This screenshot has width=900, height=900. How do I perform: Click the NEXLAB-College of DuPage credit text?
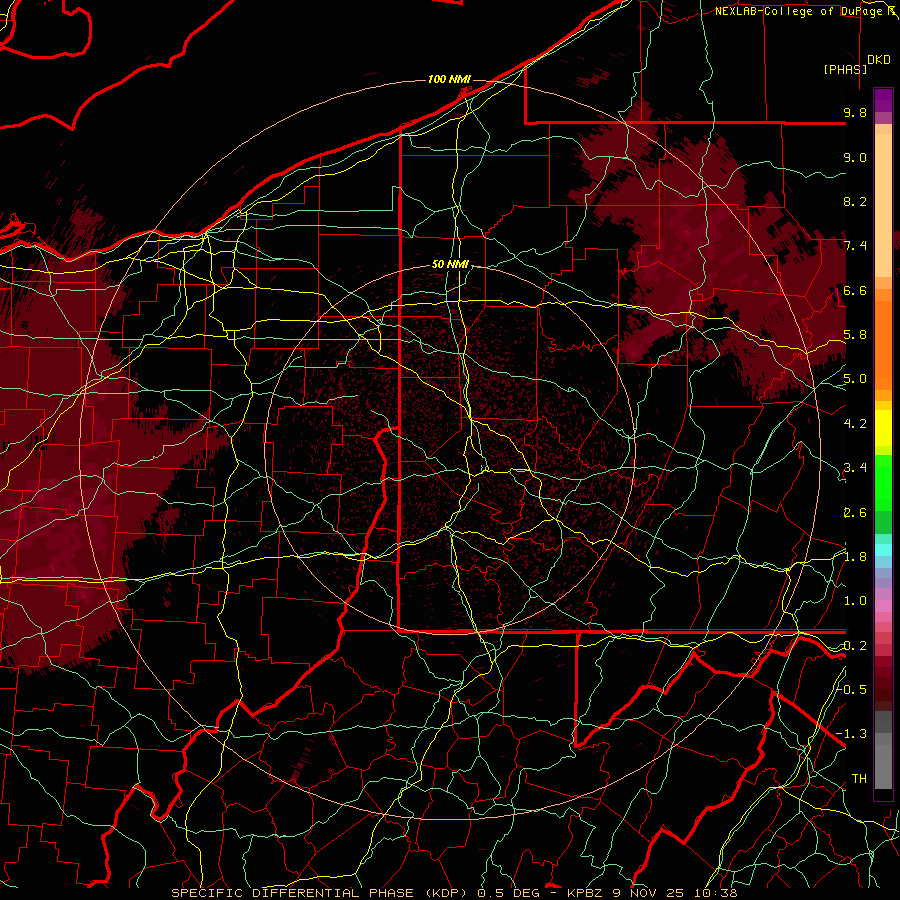pos(800,11)
